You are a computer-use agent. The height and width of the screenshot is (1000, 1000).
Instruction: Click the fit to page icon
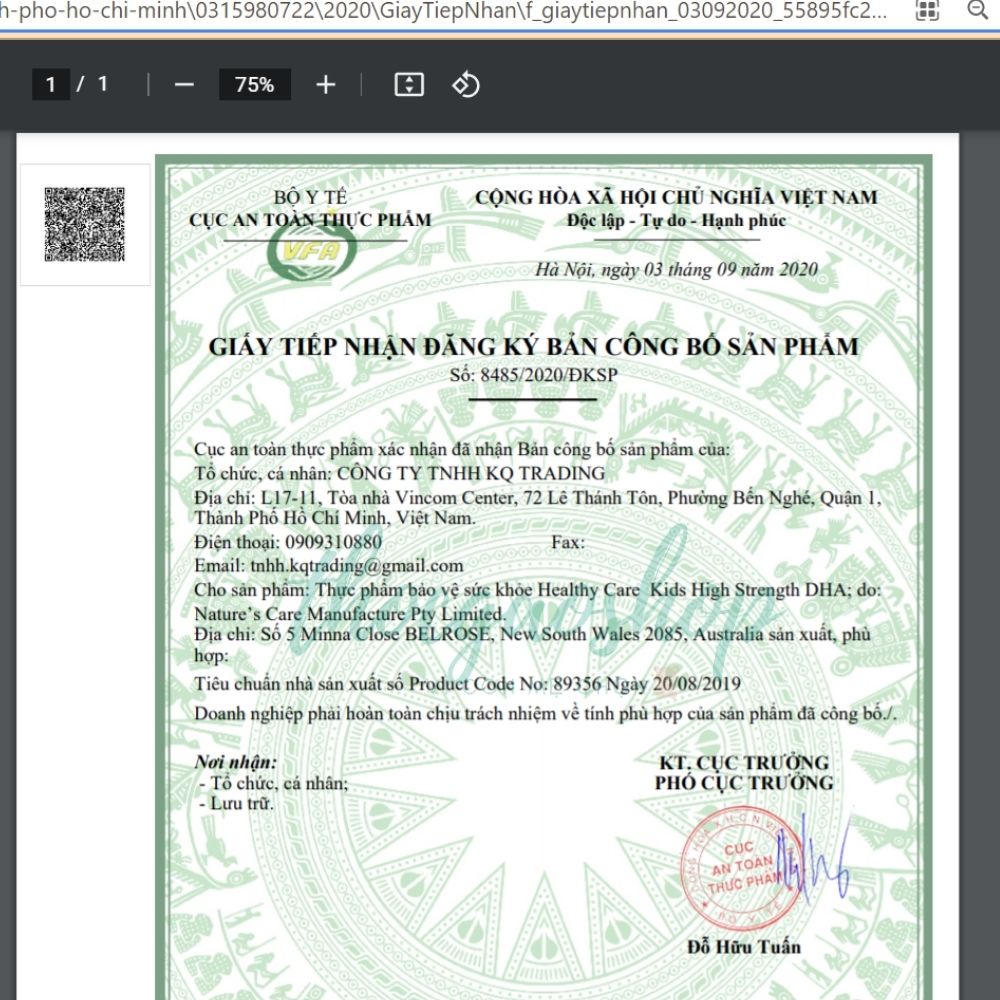[409, 85]
